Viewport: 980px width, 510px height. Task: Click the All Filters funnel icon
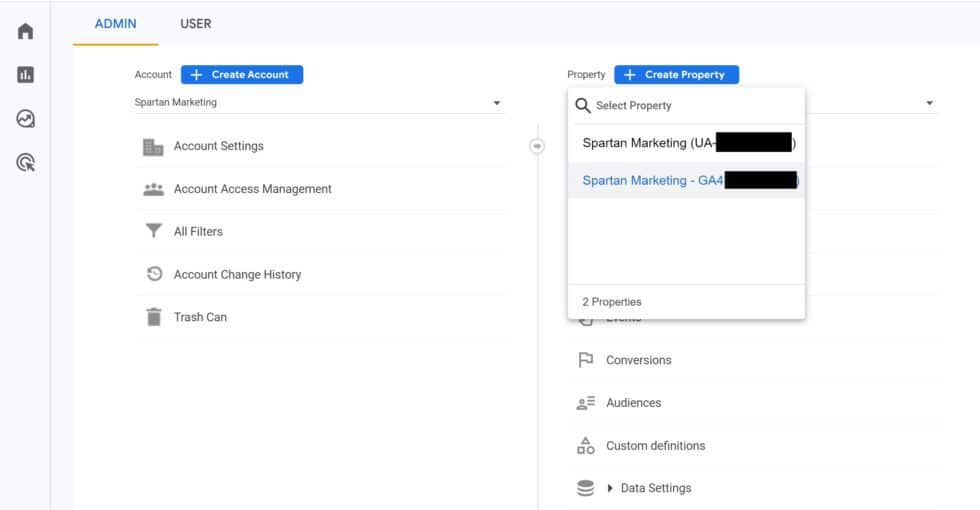(x=153, y=231)
